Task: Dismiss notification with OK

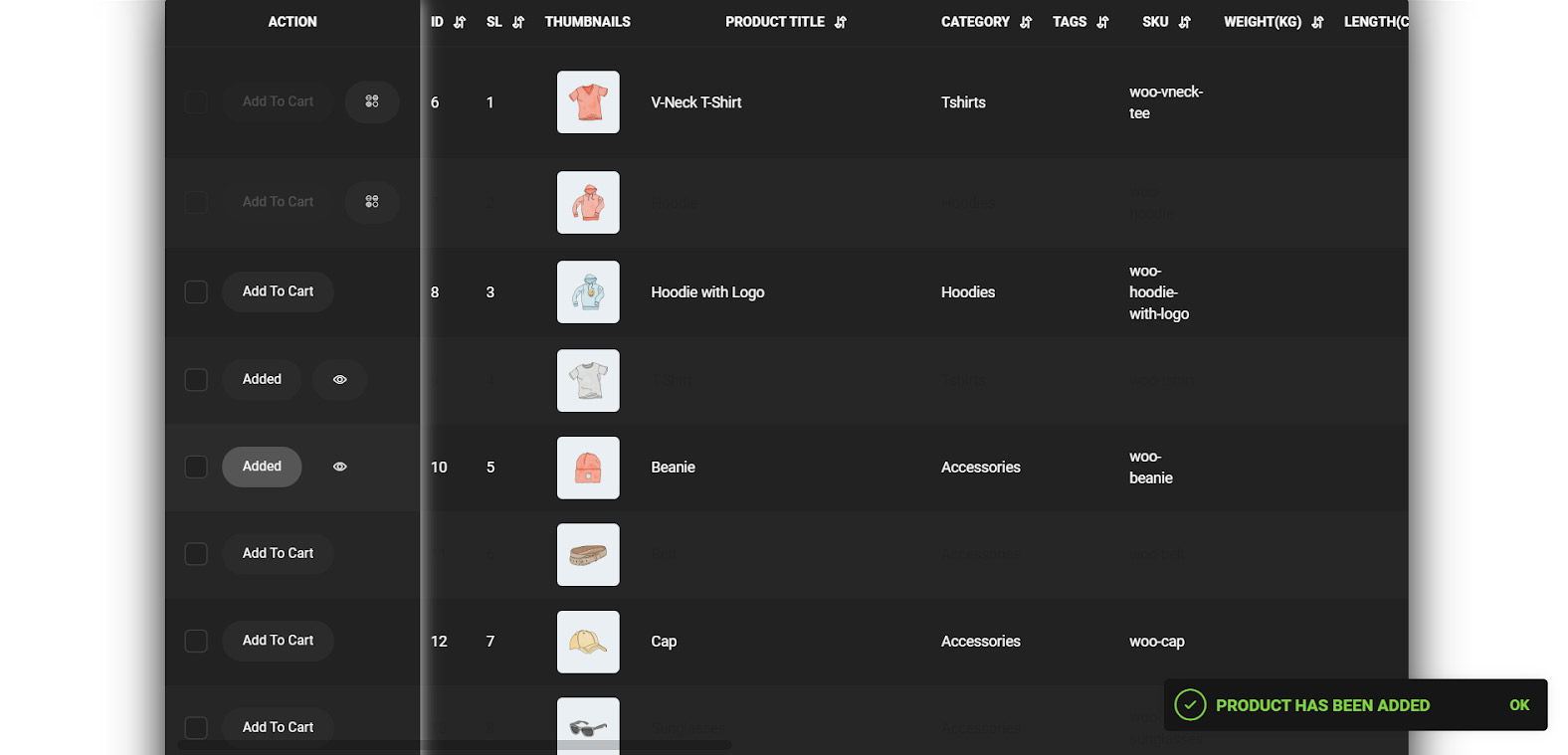Action: pos(1518,705)
